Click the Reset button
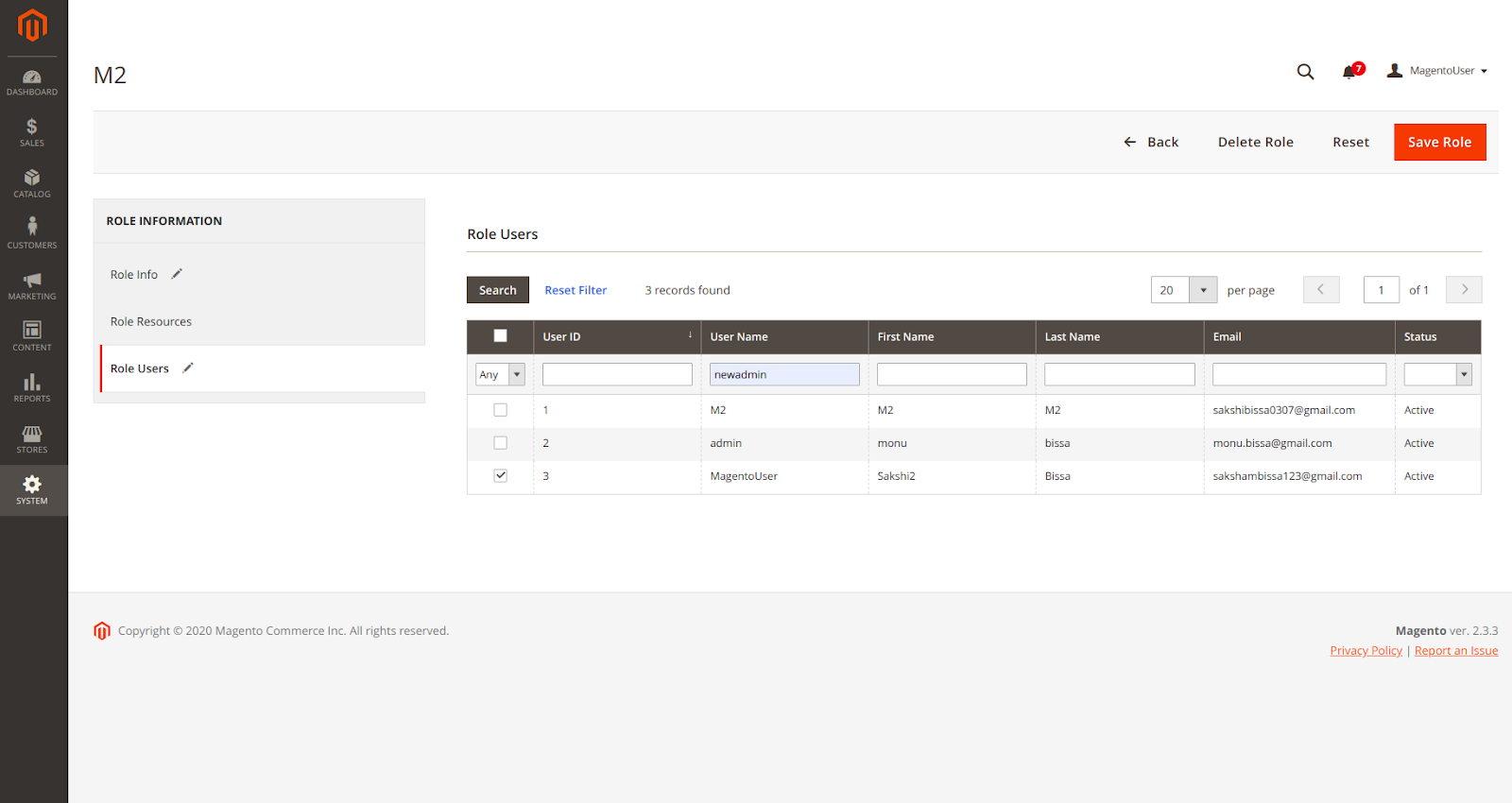This screenshot has width=1512, height=803. [1351, 142]
